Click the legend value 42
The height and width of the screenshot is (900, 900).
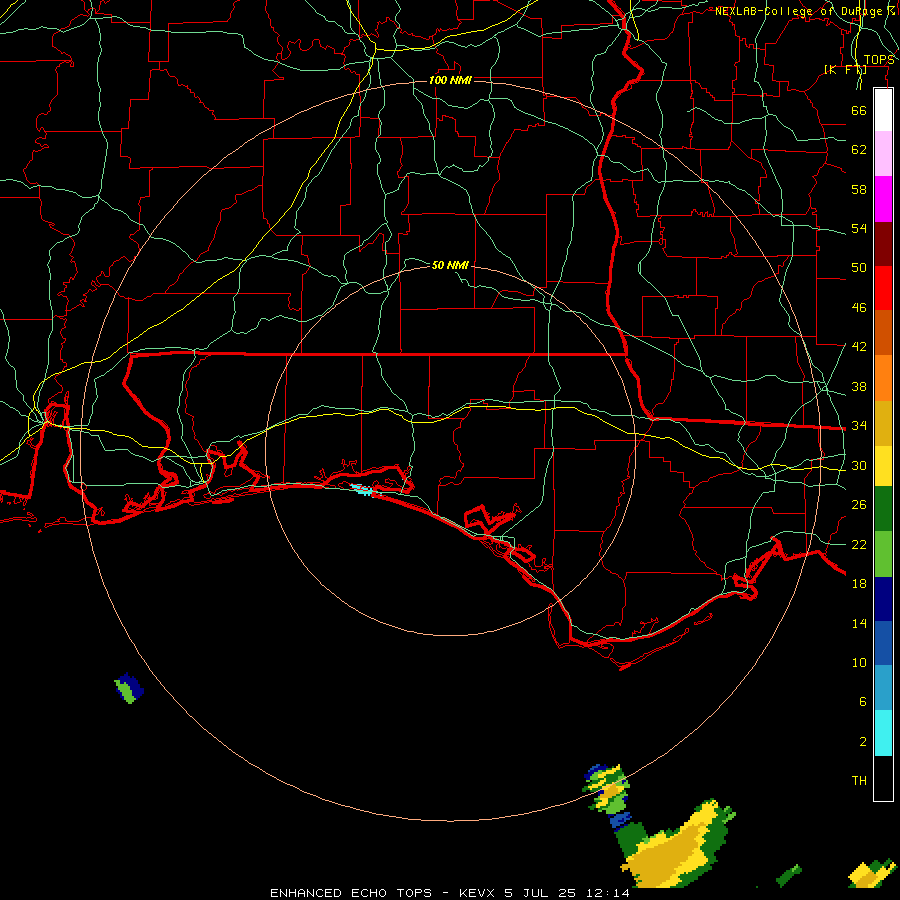(x=859, y=347)
